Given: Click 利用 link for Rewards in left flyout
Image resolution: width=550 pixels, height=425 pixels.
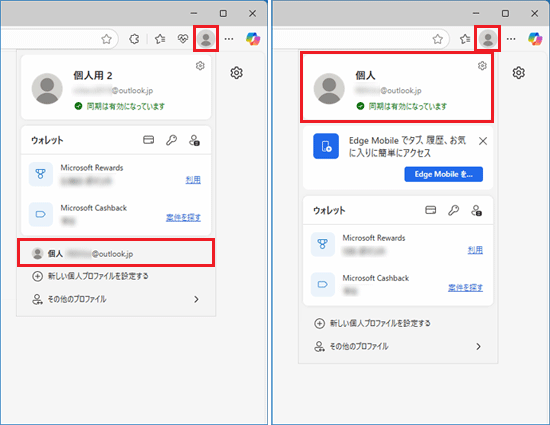Looking at the screenshot, I should pos(193,180).
